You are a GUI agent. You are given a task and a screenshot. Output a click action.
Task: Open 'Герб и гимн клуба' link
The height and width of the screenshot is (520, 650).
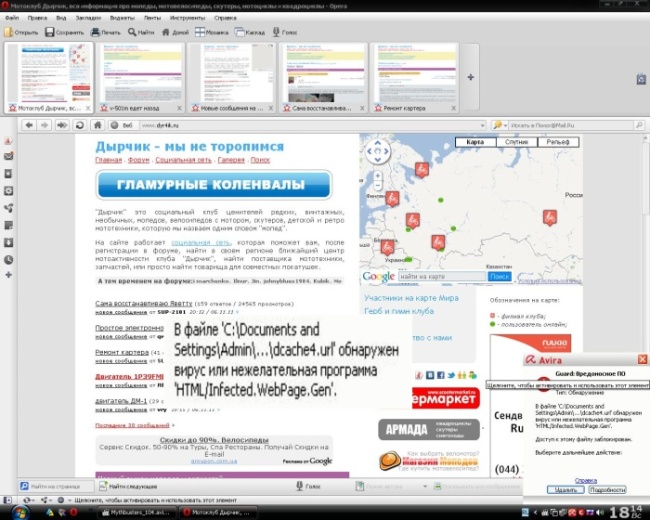pos(399,311)
